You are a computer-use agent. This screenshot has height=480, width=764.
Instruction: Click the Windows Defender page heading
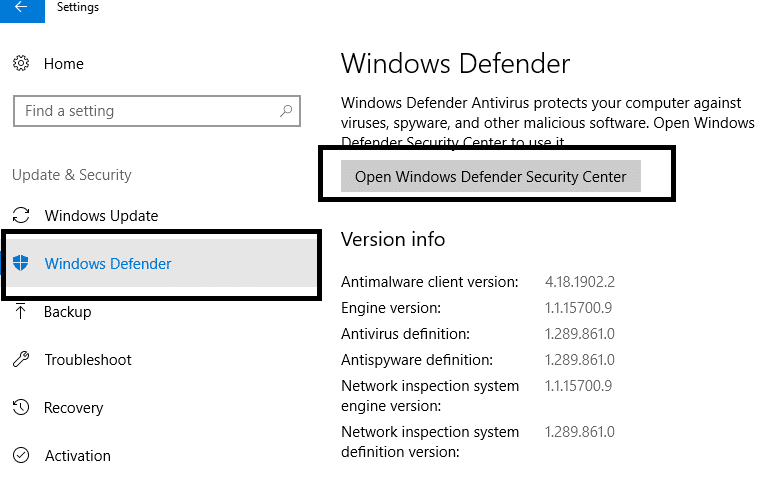455,64
